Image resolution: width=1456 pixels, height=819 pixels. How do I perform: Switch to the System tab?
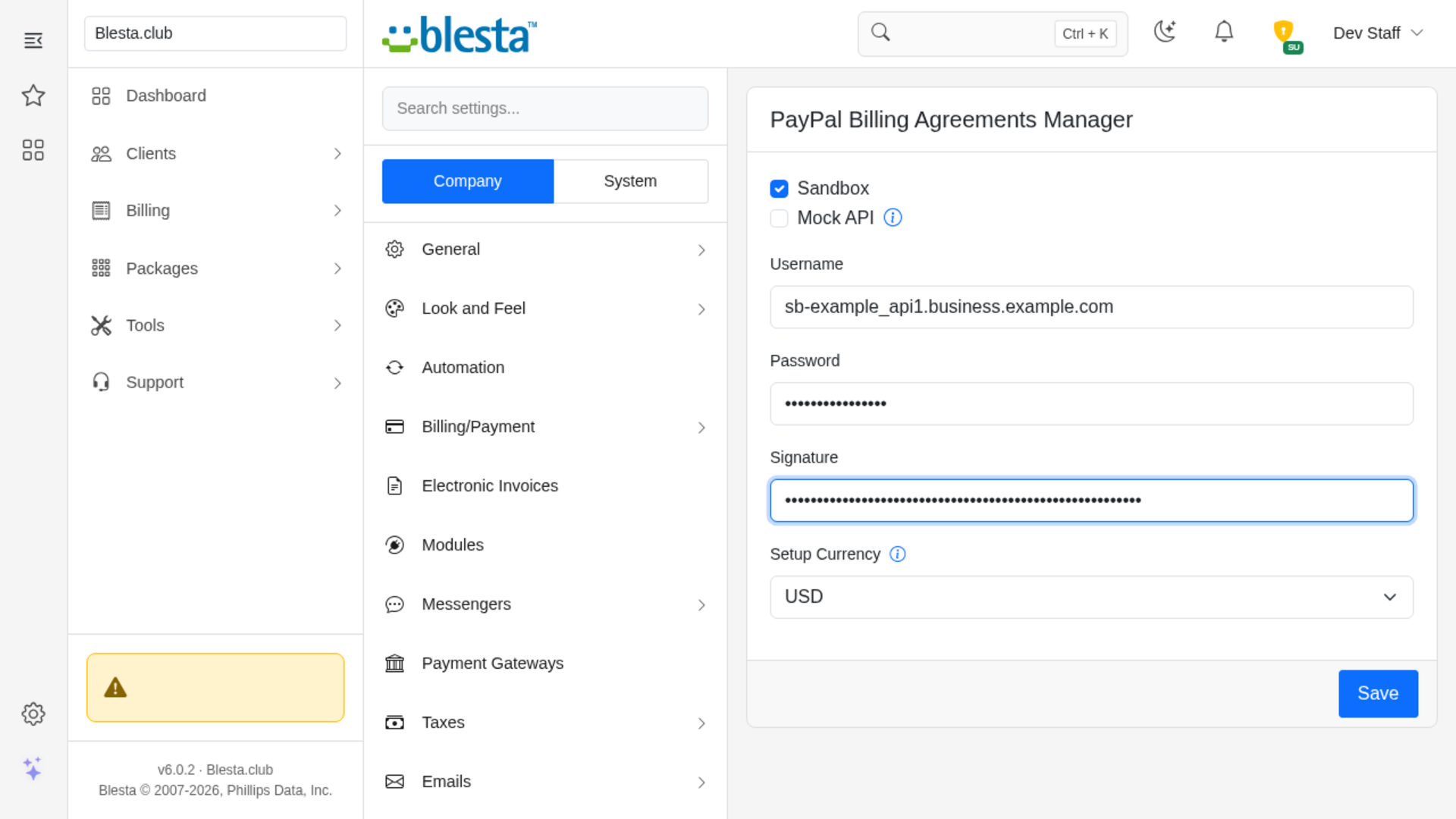click(x=631, y=181)
